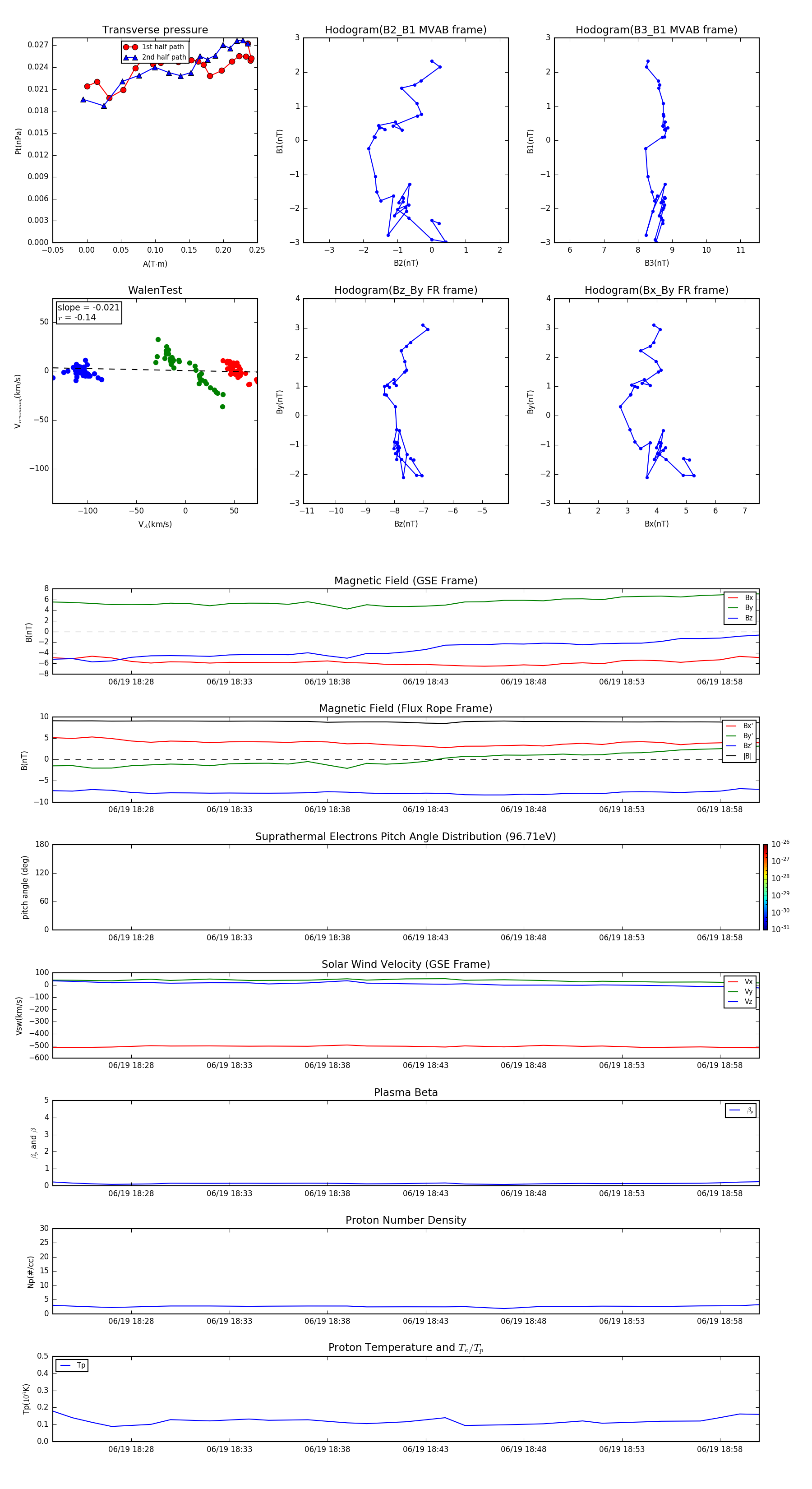Click the 'pitch angle (deg)' axis label

(25, 887)
